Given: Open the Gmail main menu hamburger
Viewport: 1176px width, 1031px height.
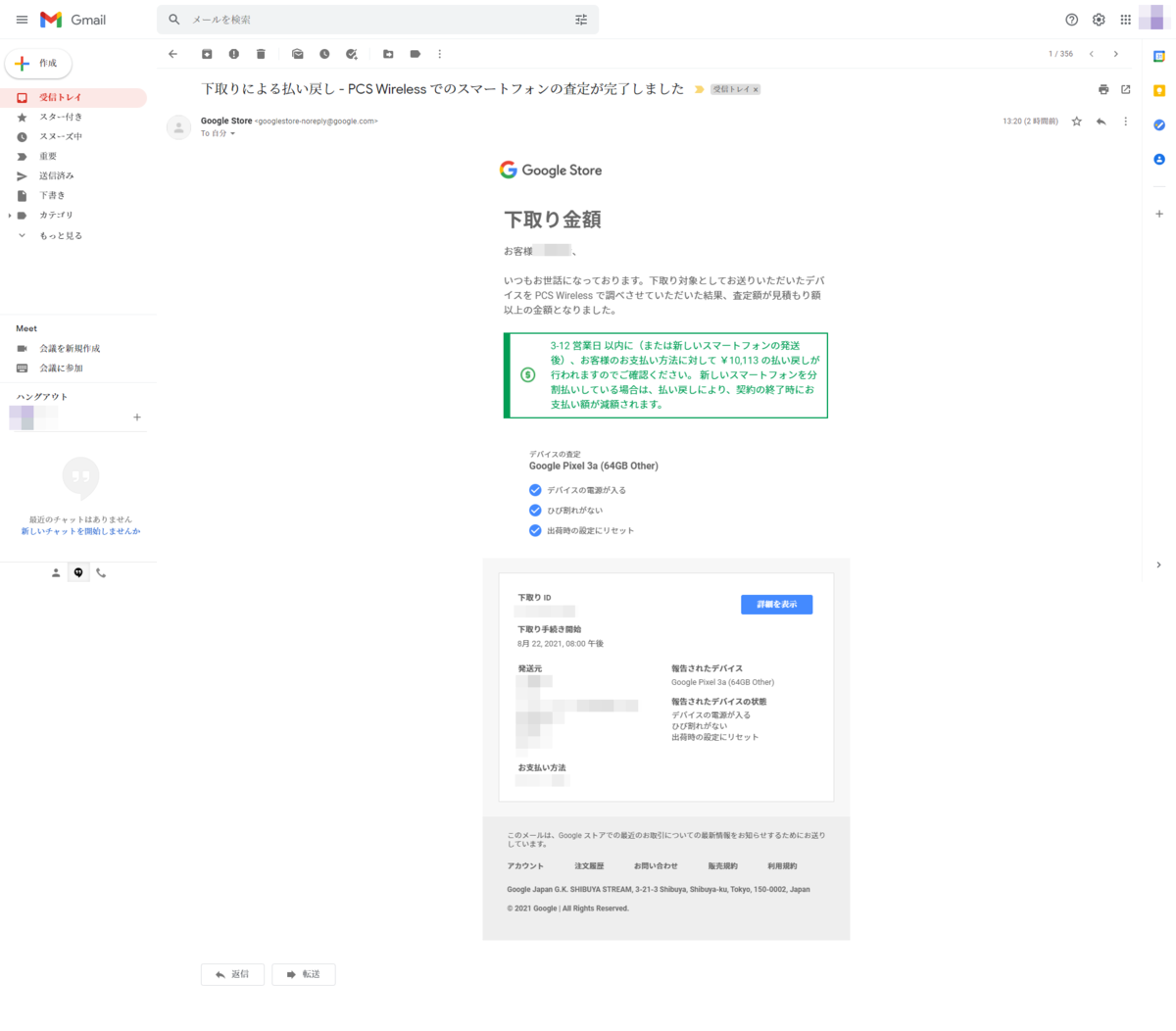Looking at the screenshot, I should pyautogui.click(x=22, y=20).
